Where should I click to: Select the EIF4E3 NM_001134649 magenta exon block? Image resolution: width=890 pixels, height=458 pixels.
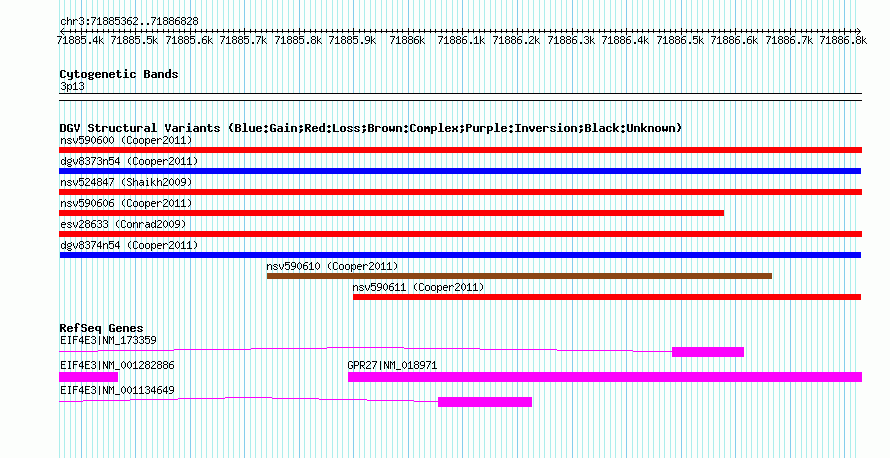(485, 402)
